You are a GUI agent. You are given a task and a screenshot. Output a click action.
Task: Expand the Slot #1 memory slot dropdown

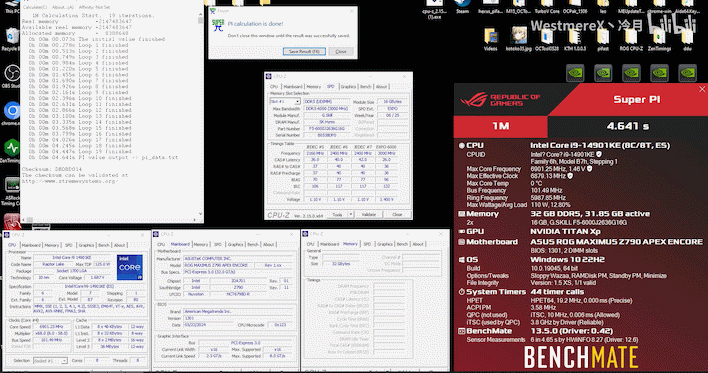point(297,102)
